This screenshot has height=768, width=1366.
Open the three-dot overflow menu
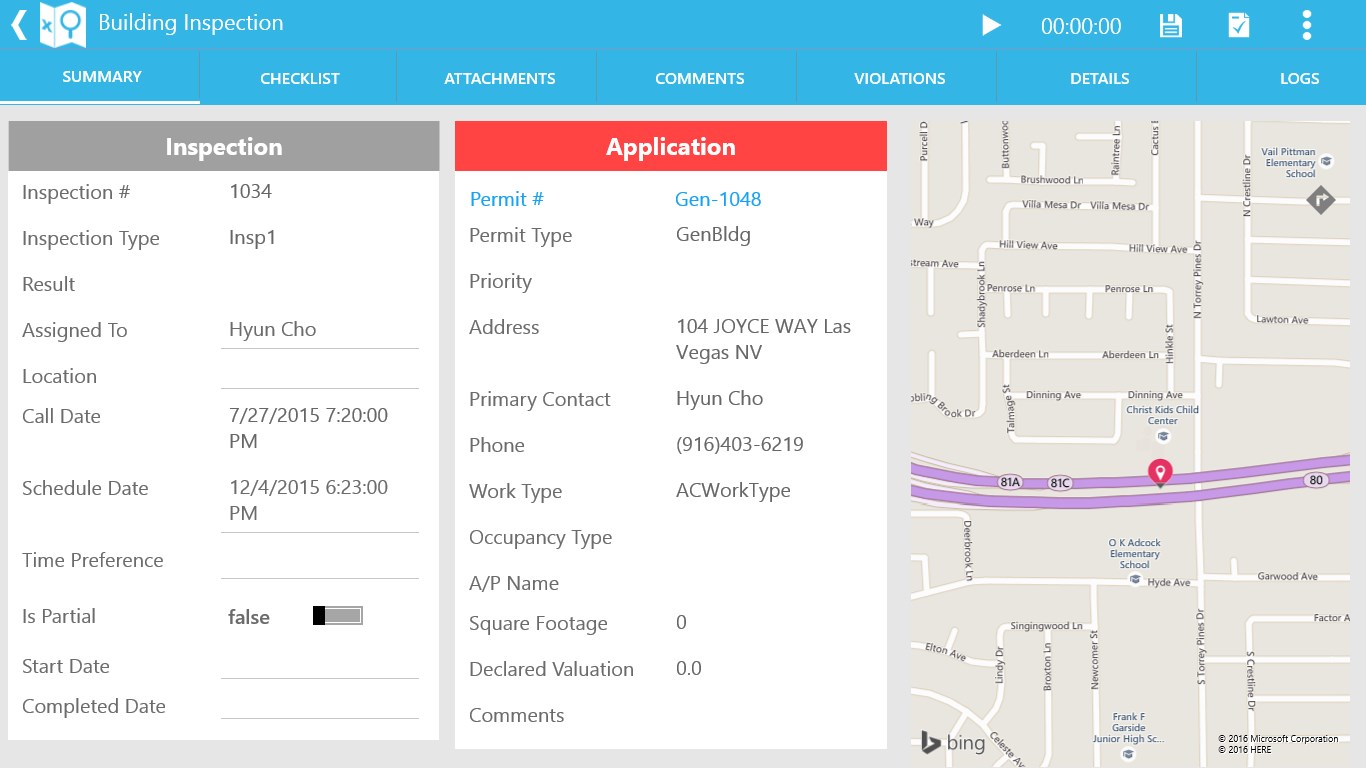(1308, 25)
